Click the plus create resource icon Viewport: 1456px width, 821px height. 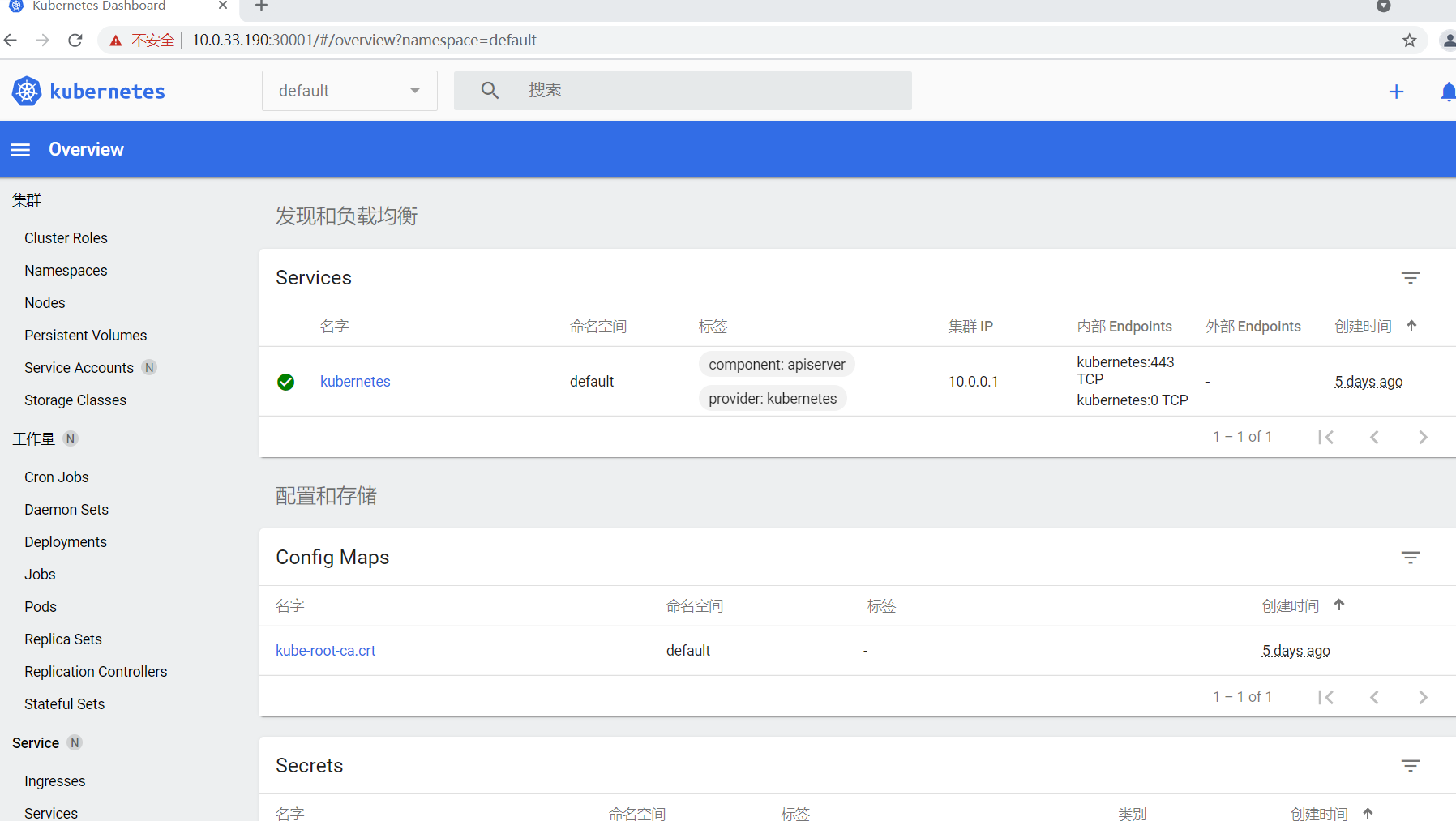(1396, 92)
